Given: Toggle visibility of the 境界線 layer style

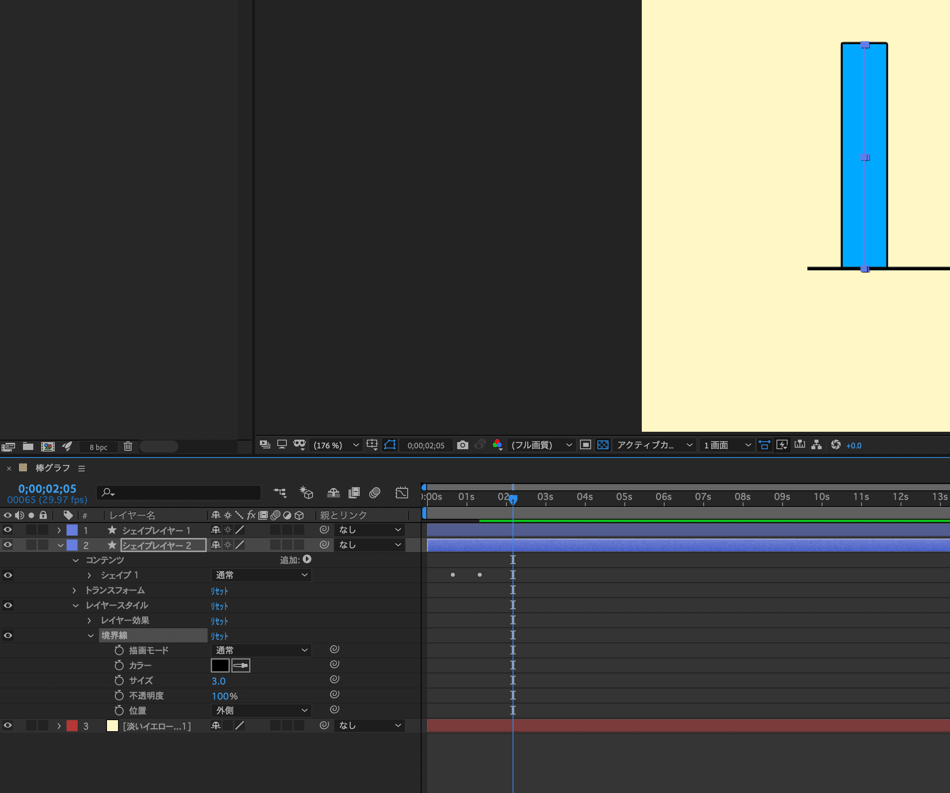Looking at the screenshot, I should [x=8, y=636].
